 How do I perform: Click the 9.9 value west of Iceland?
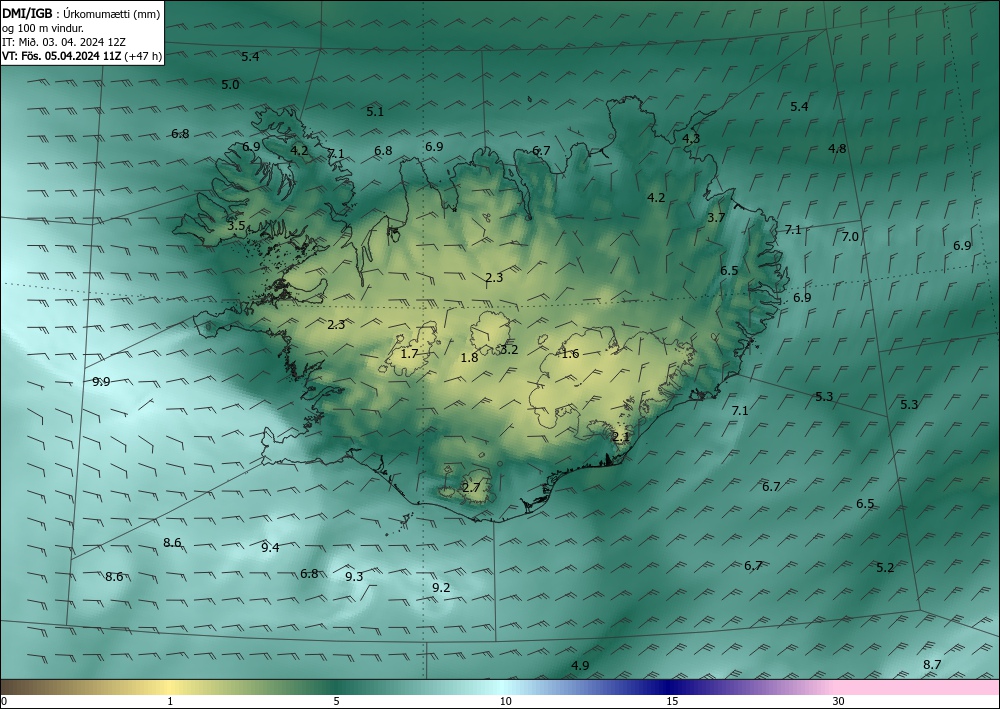(101, 382)
